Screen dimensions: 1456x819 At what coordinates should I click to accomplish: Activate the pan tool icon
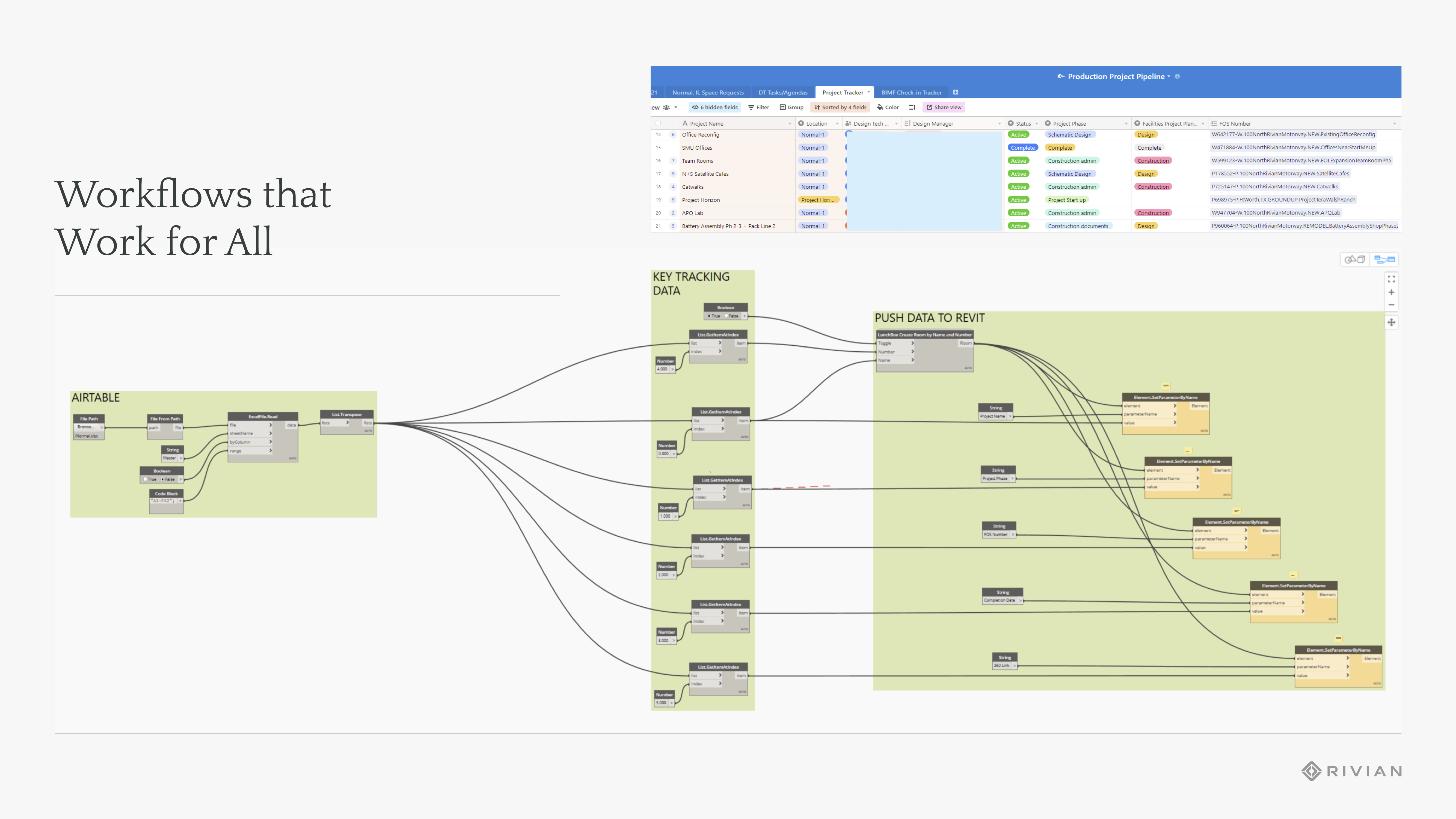1391,322
